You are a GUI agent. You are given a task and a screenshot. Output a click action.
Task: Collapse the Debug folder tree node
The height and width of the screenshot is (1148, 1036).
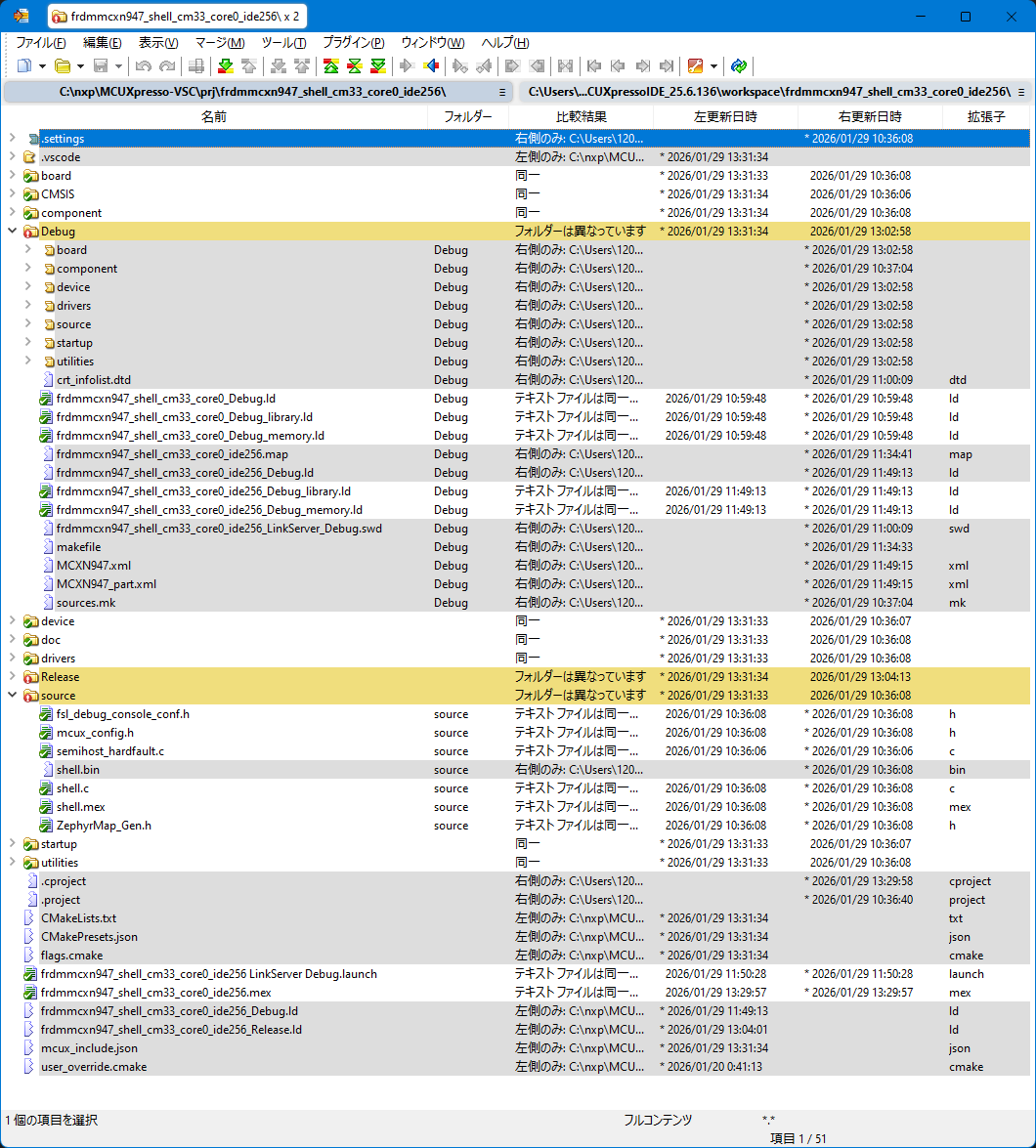tap(12, 232)
